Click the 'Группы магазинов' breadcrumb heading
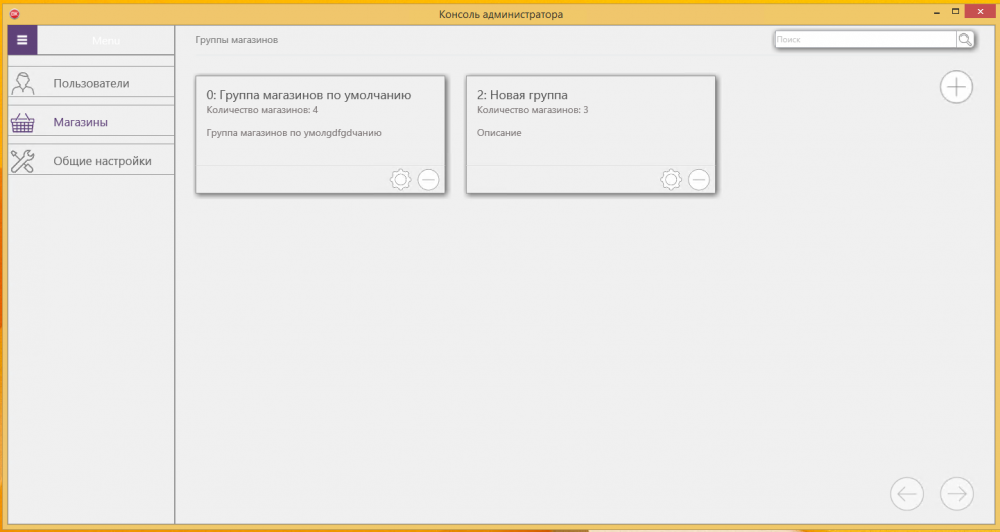This screenshot has height=532, width=1000. (x=237, y=40)
